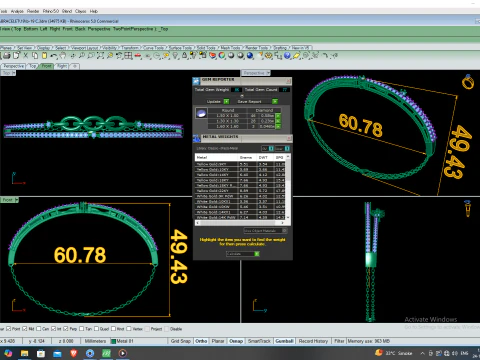Click the four-viewport grid layout icon

128,56
